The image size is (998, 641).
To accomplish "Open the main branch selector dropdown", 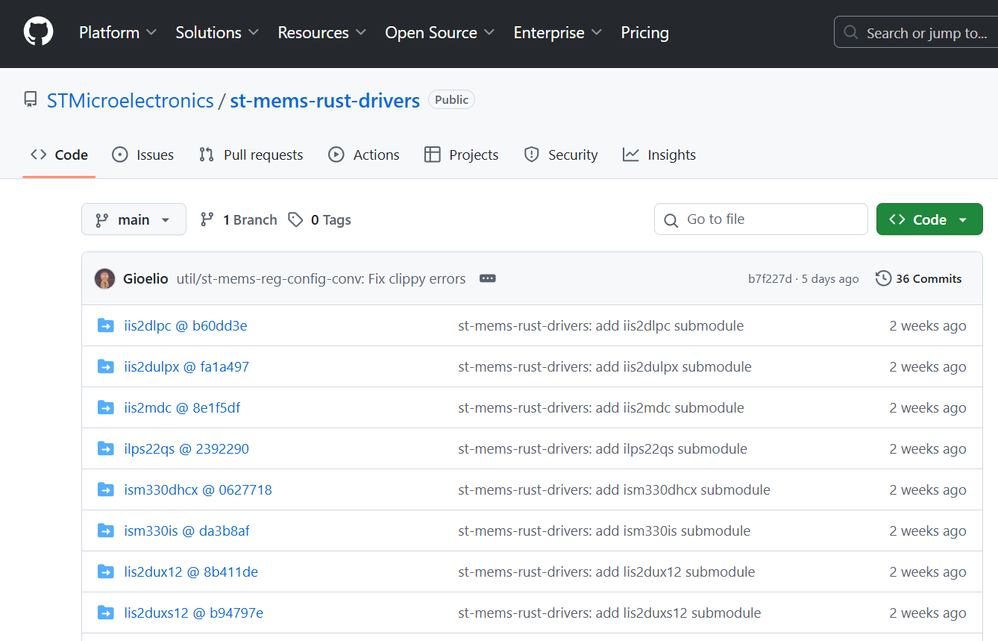I will click(x=133, y=219).
